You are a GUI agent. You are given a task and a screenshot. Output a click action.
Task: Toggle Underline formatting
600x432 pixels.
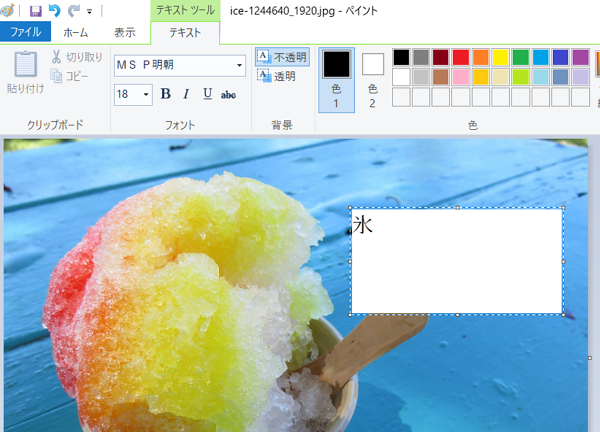click(207, 94)
